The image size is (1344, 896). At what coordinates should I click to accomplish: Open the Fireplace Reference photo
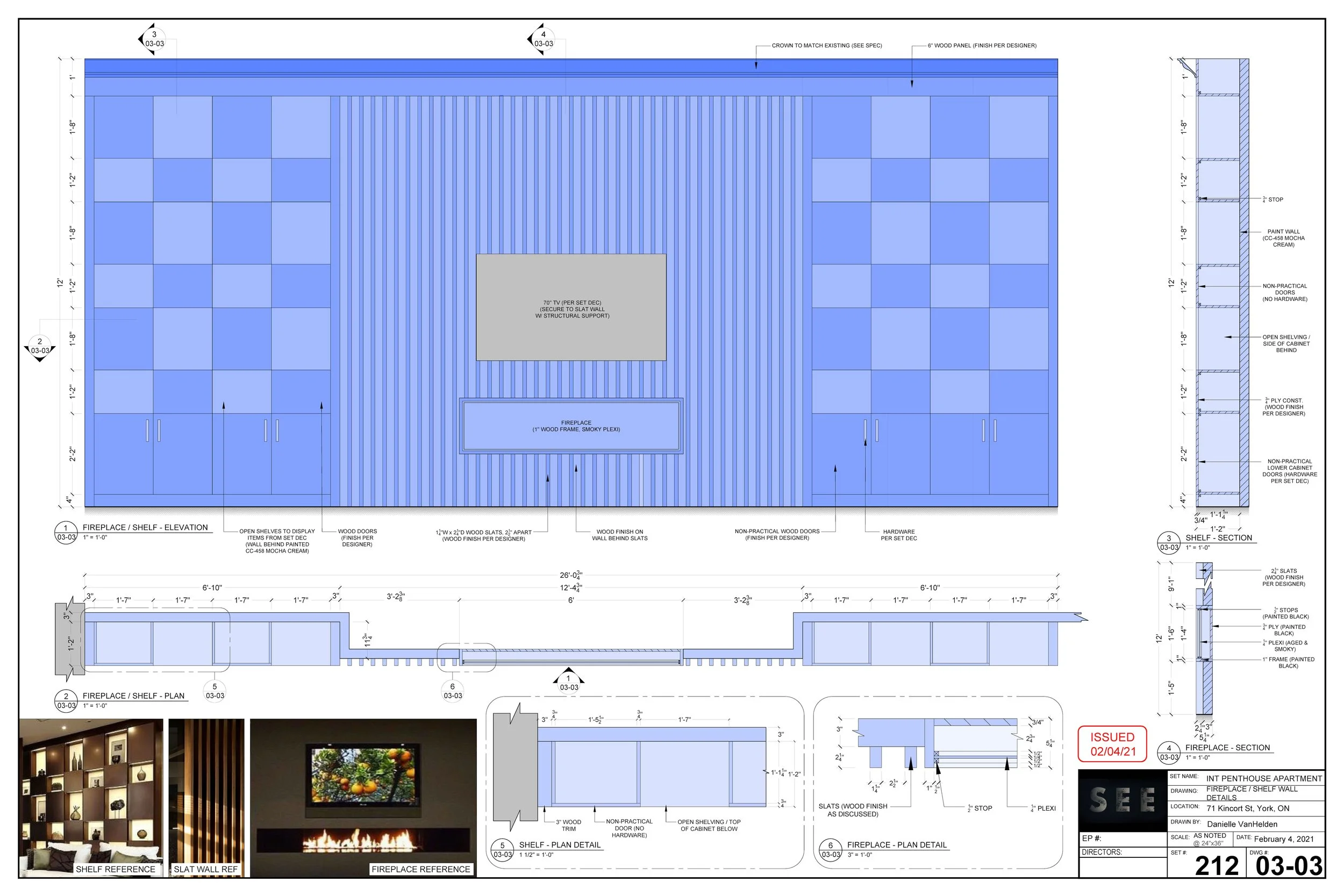363,794
